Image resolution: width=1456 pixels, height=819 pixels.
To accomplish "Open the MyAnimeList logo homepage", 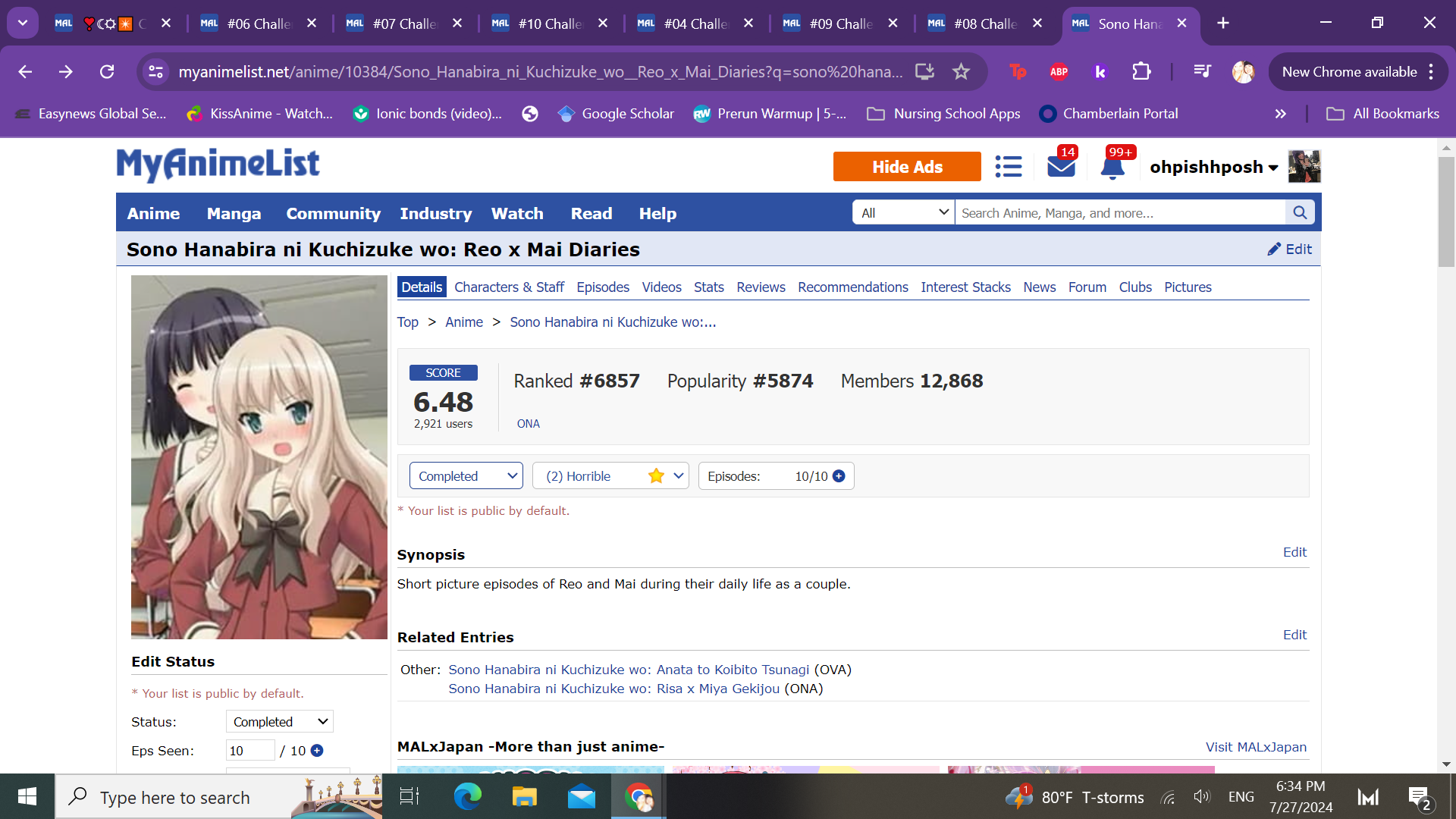I will point(218,164).
